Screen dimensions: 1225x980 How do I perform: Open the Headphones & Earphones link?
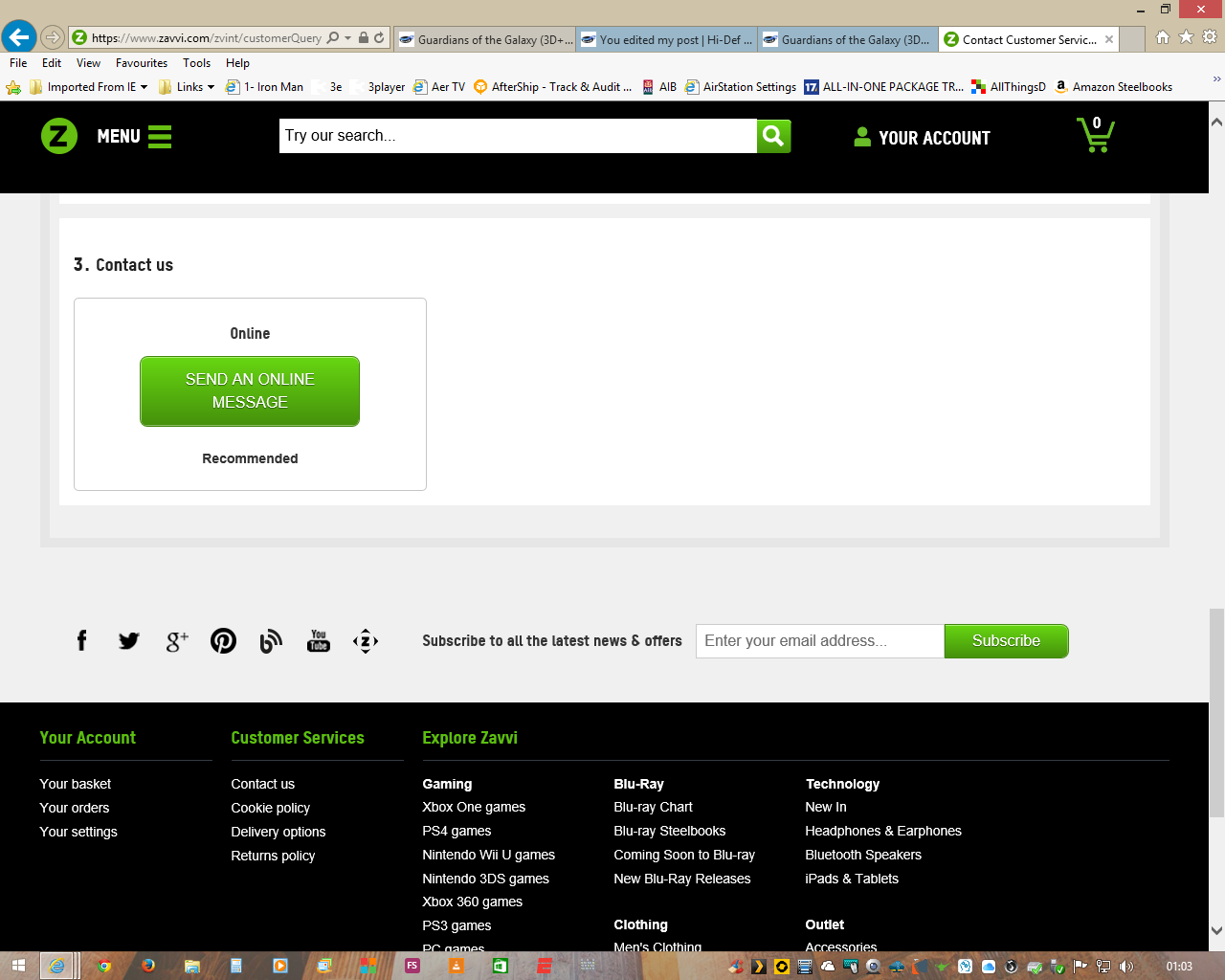click(883, 831)
